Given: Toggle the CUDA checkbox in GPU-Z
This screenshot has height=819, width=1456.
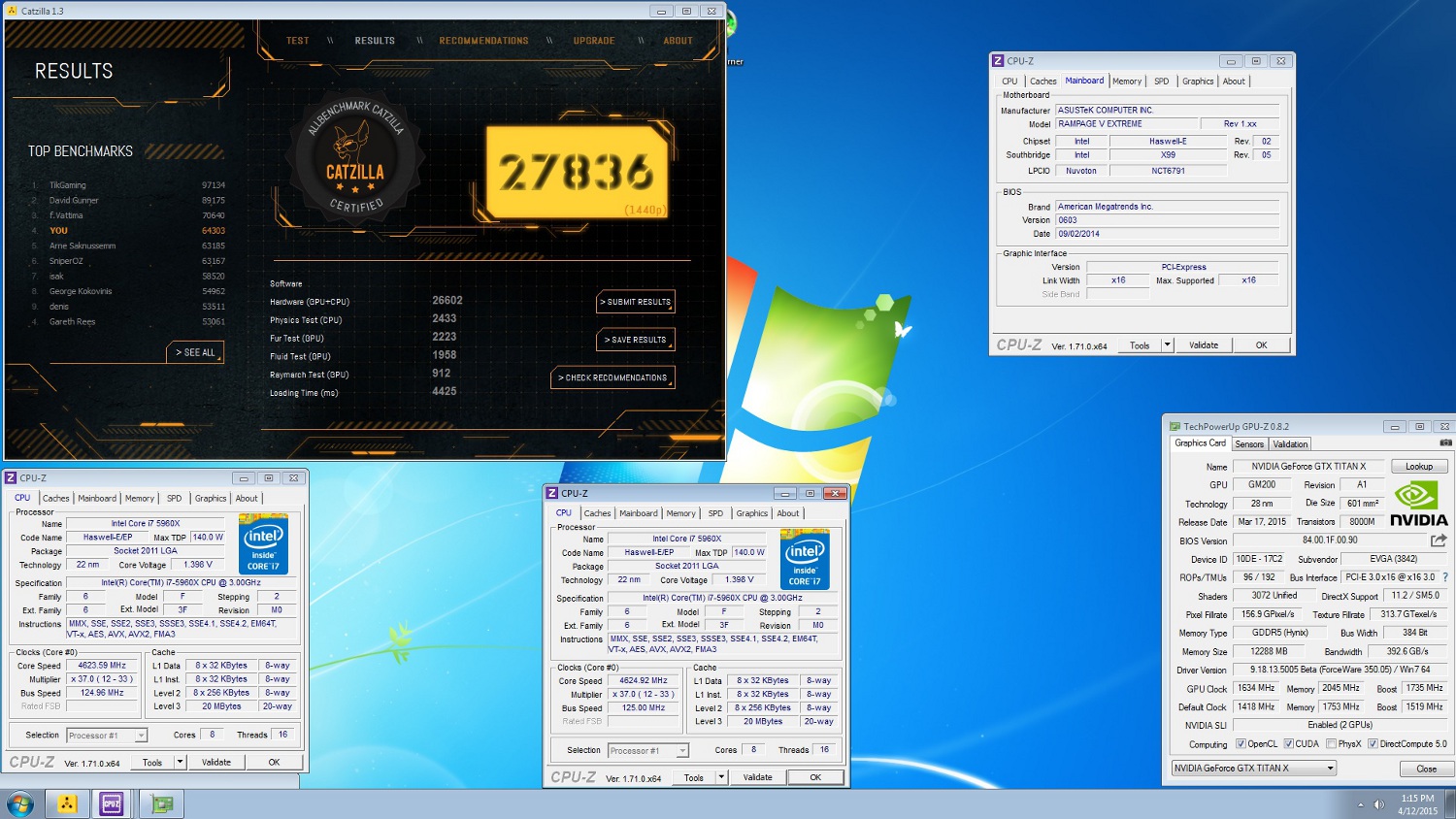Looking at the screenshot, I should [x=1288, y=744].
